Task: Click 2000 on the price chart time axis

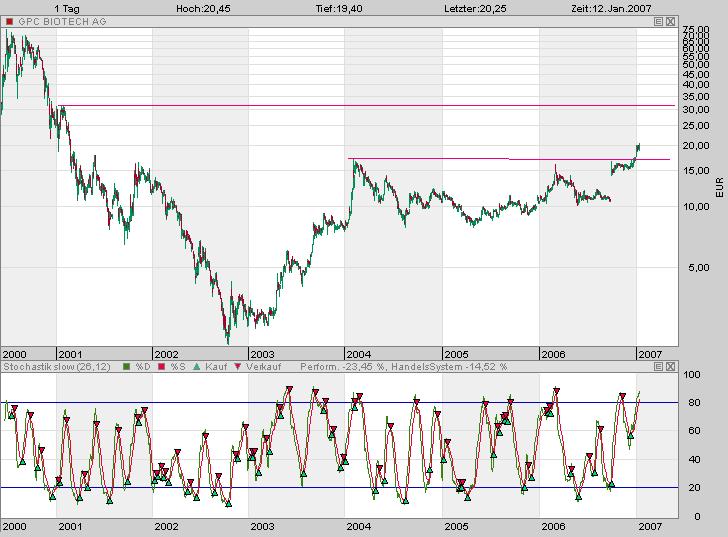Action: tap(14, 355)
